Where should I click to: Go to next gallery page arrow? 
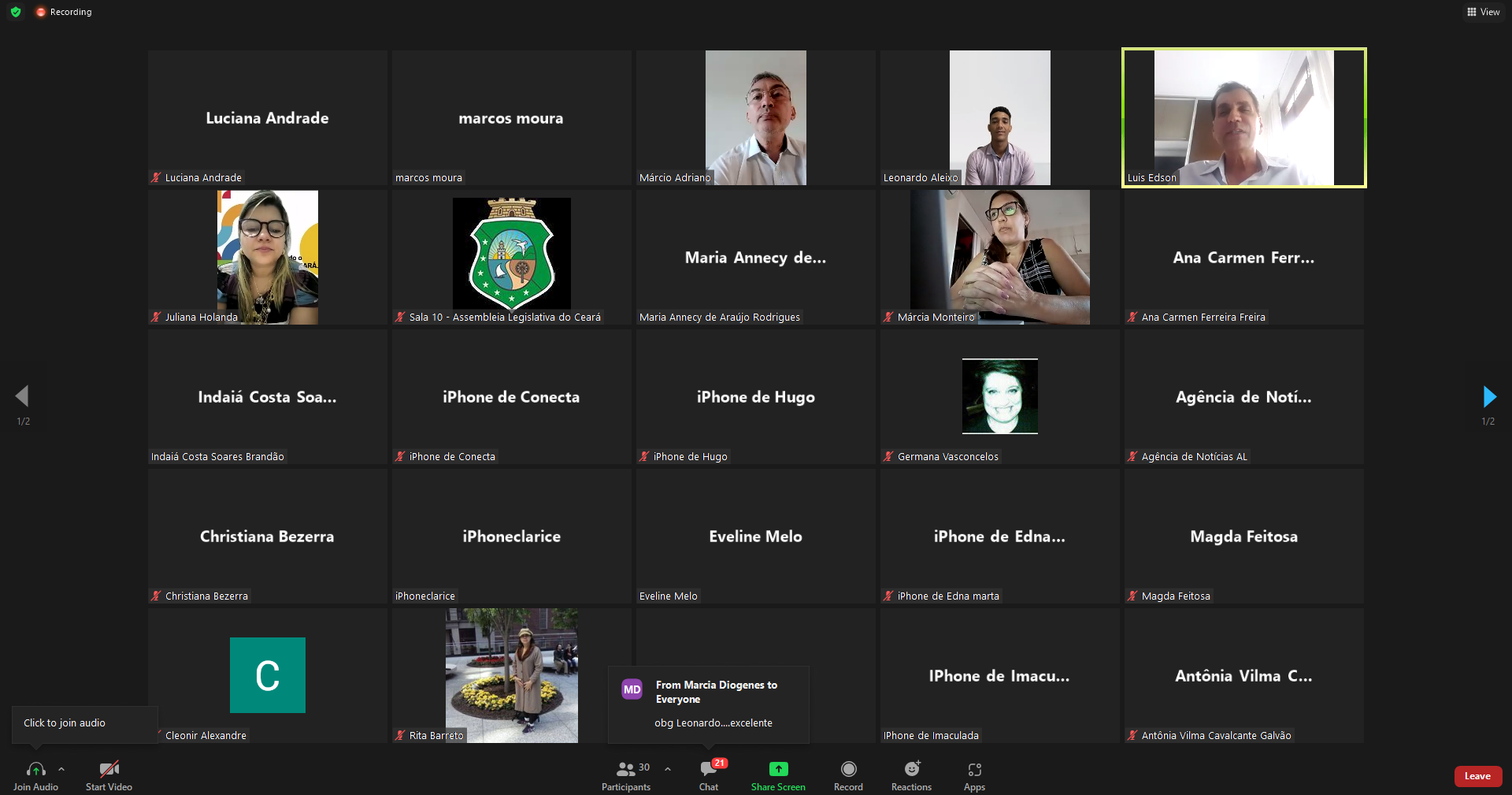click(1488, 396)
